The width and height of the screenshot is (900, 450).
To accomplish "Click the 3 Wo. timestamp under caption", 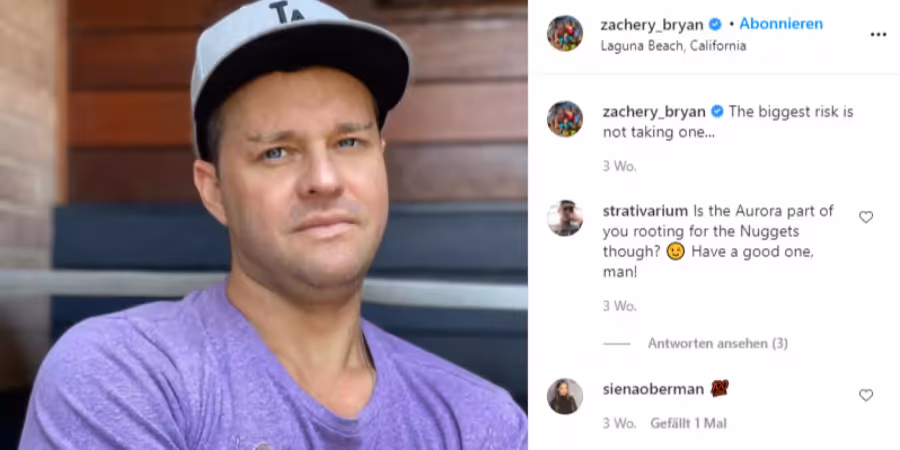I will pyautogui.click(x=619, y=166).
